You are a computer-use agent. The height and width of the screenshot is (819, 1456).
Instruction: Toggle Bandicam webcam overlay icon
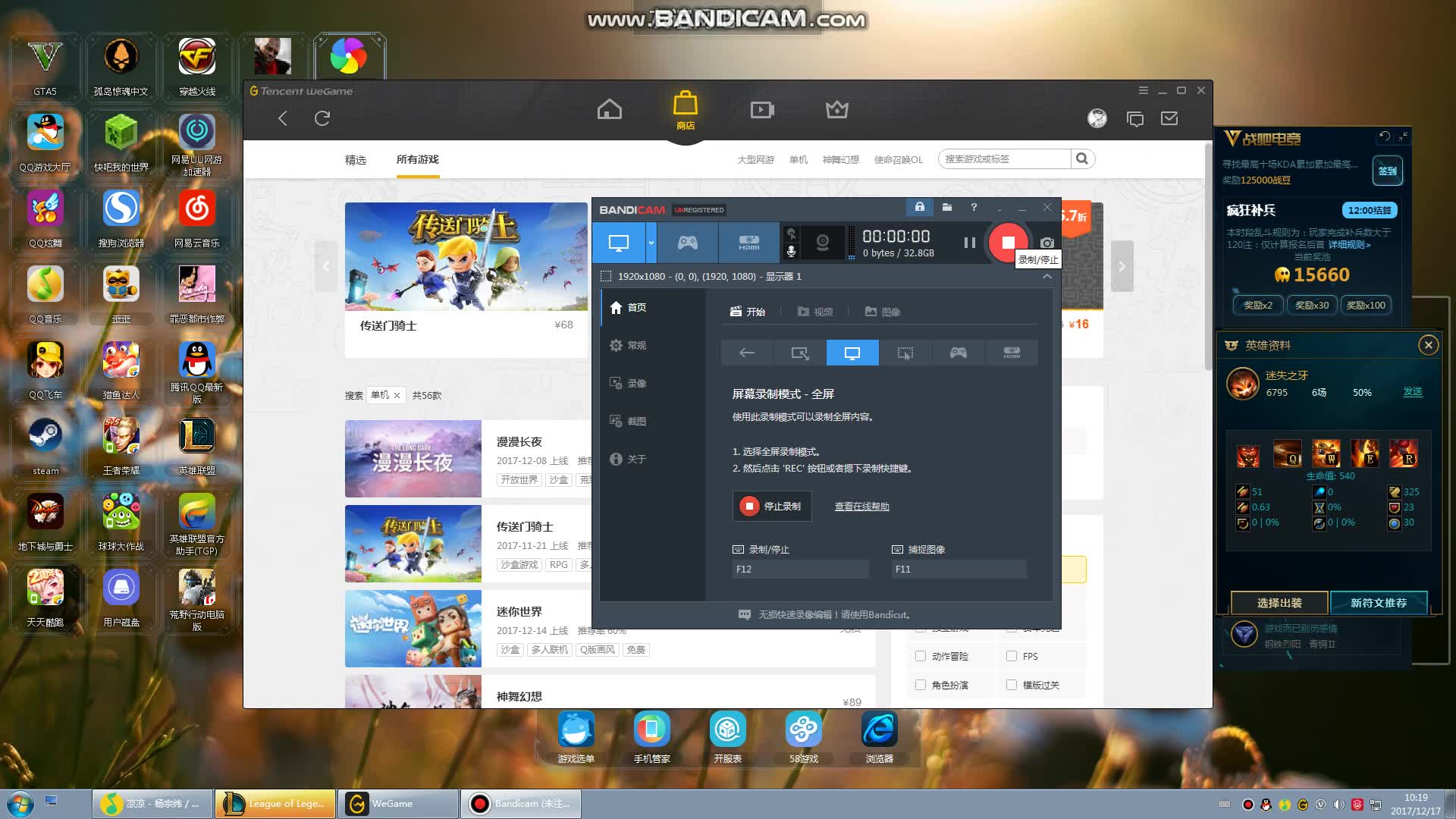[x=823, y=243]
